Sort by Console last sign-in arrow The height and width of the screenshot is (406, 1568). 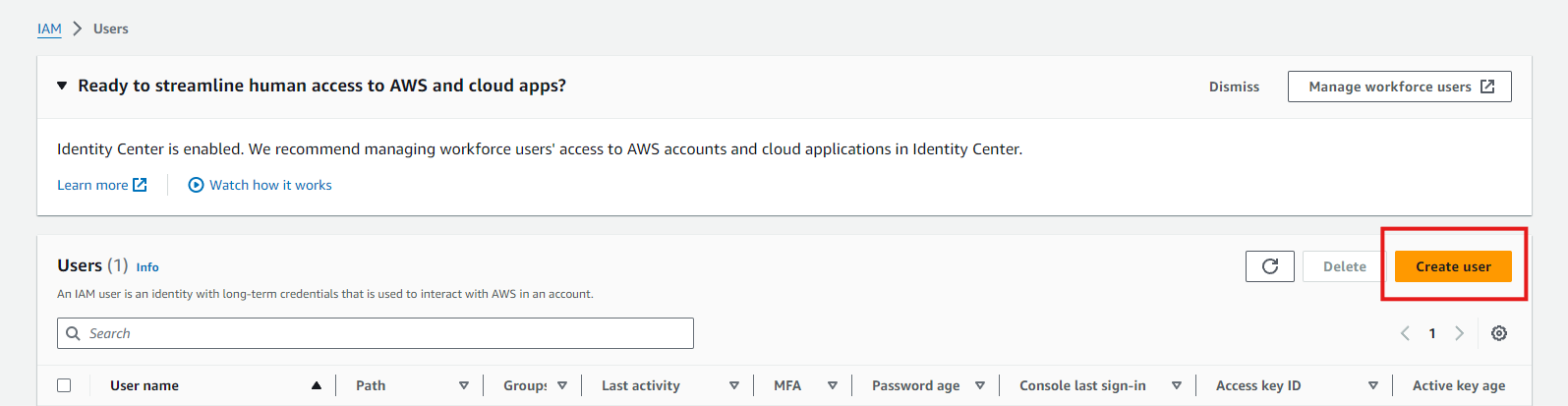click(x=1176, y=385)
